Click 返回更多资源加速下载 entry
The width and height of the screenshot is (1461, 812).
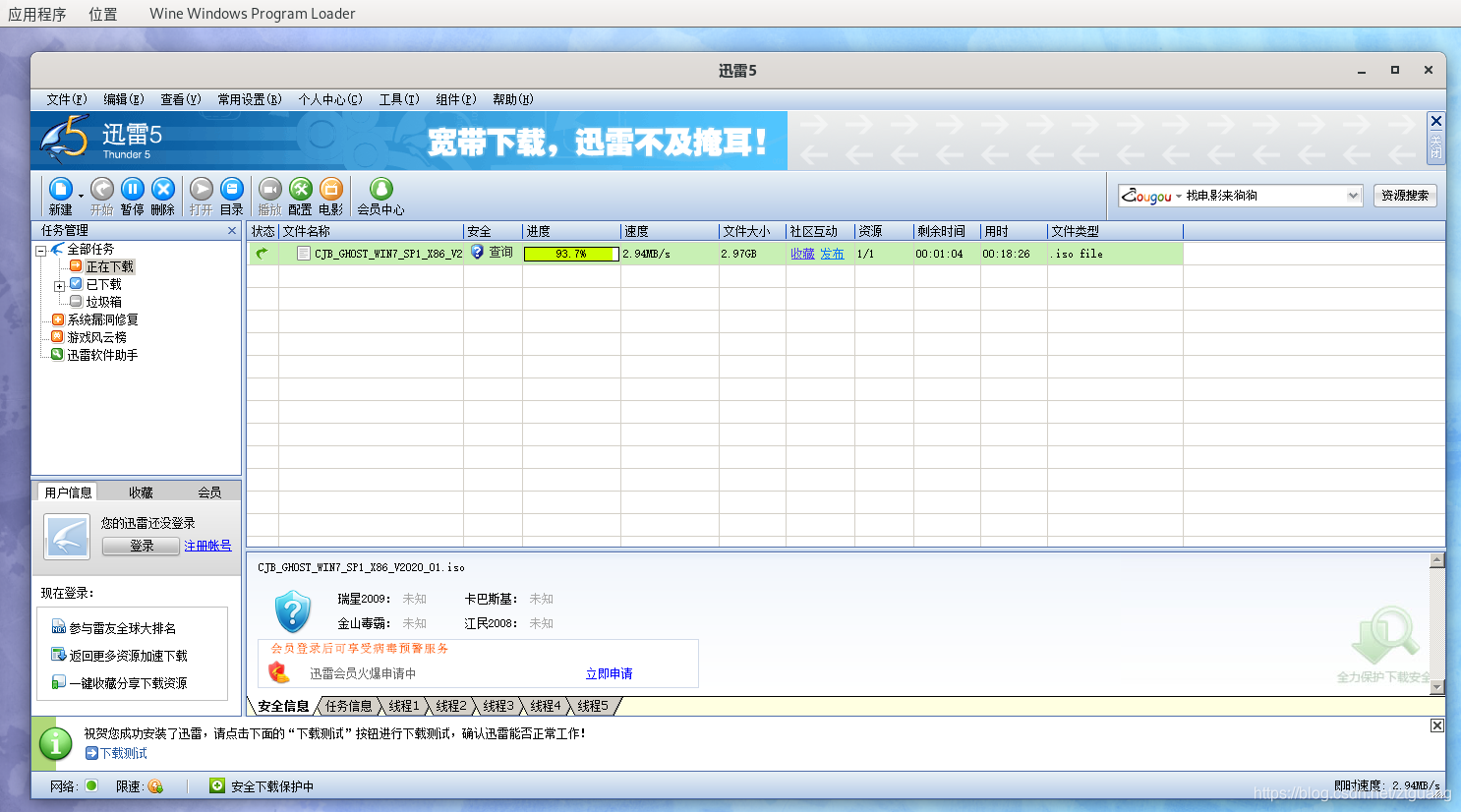coord(119,656)
